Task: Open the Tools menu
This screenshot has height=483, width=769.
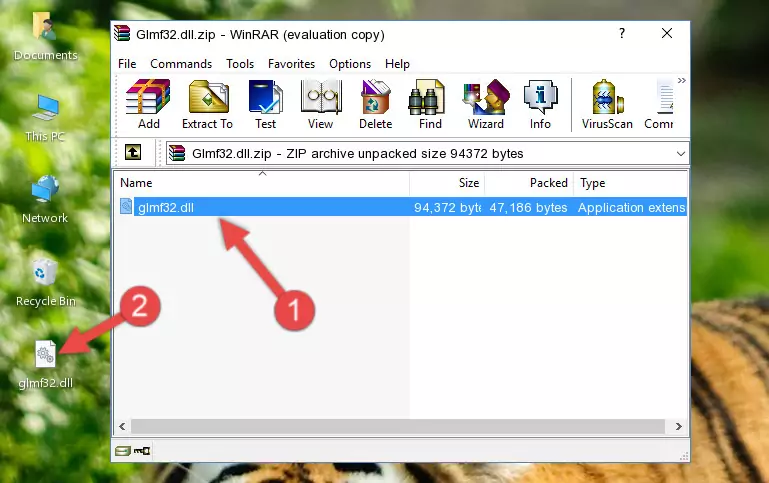Action: coord(240,64)
